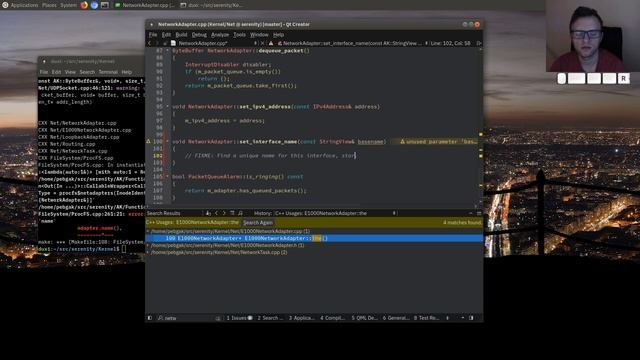640x360 pixels.
Task: Open the System menu in the top panel
Action: click(69, 5)
